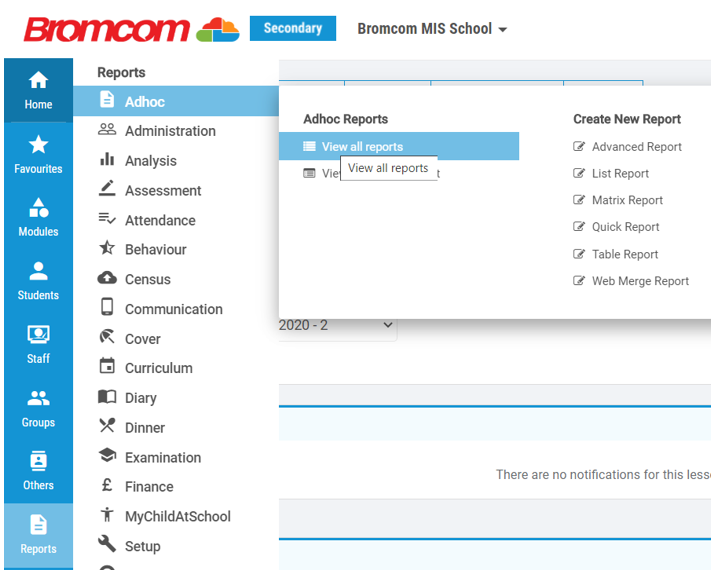Click the View all reports list icon
The height and width of the screenshot is (570, 711).
click(x=309, y=146)
